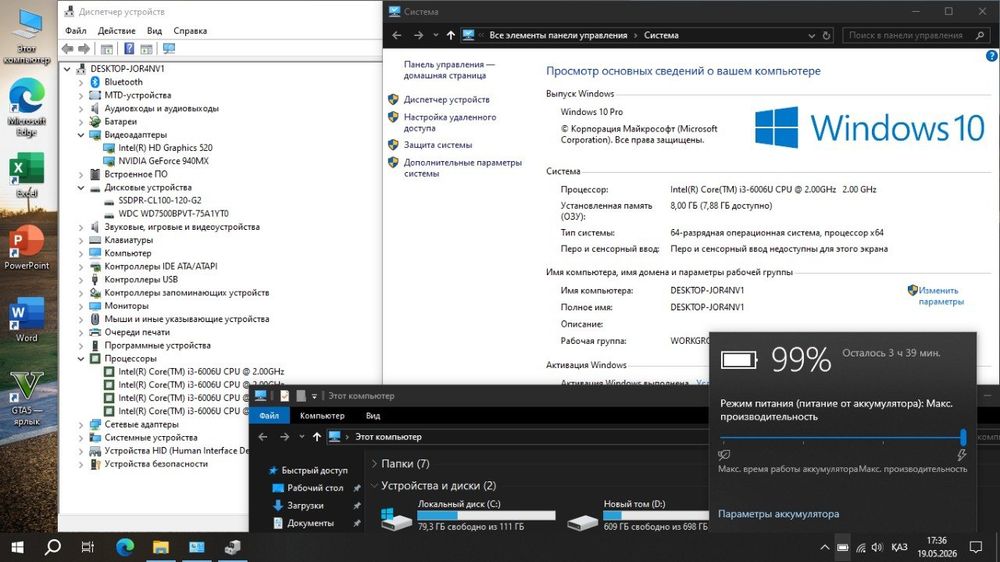Collapse DESKTOP-JOR4NV1 root node

click(x=67, y=69)
